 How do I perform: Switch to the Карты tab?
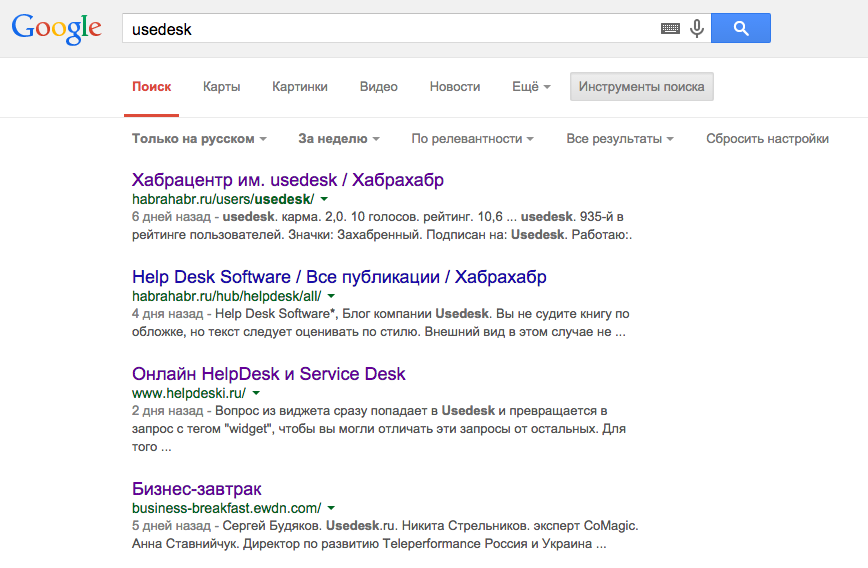point(221,87)
